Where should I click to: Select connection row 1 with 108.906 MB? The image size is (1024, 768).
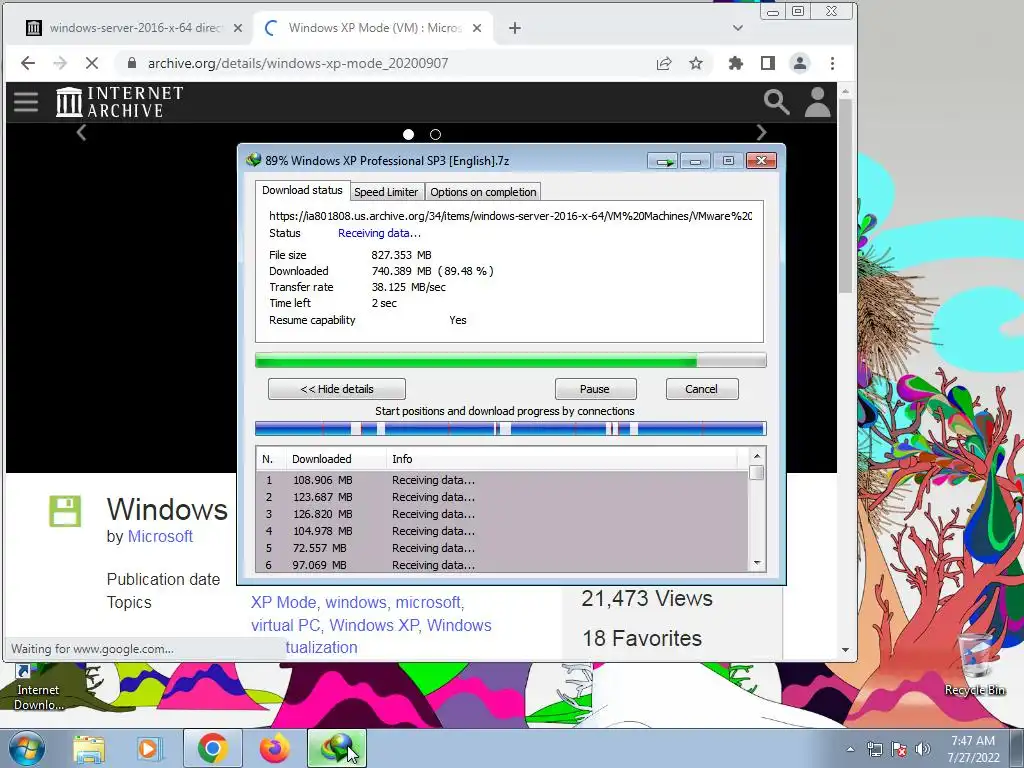tap(502, 480)
